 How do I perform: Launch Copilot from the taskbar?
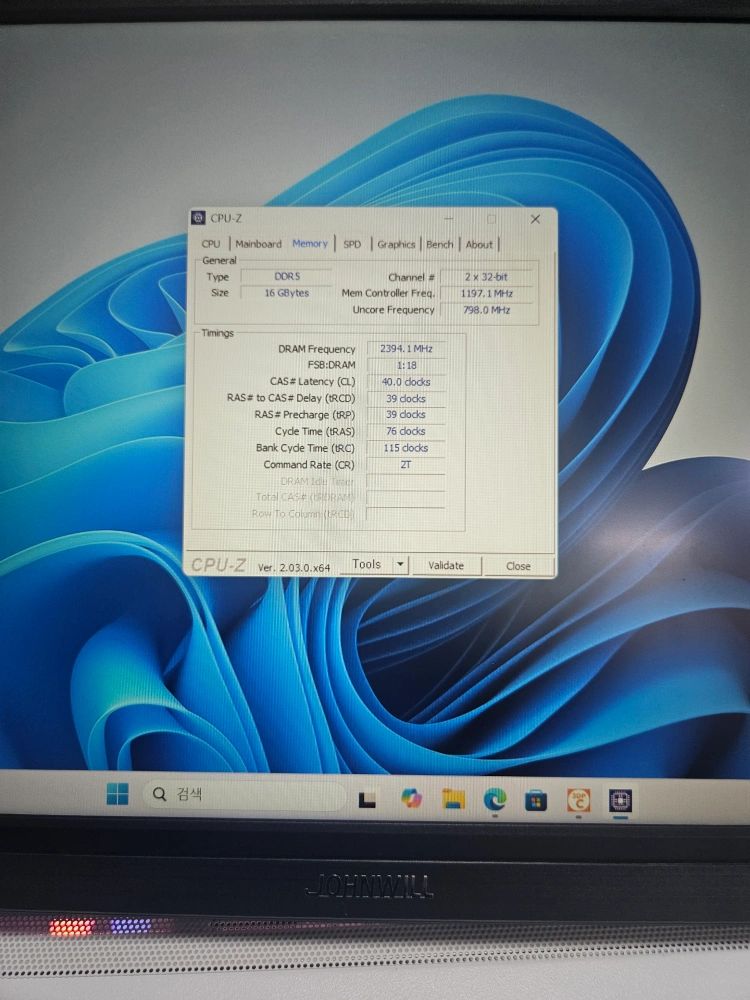411,798
